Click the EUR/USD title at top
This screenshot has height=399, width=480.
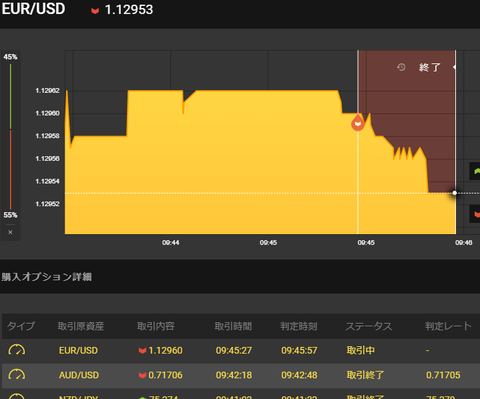coord(33,9)
